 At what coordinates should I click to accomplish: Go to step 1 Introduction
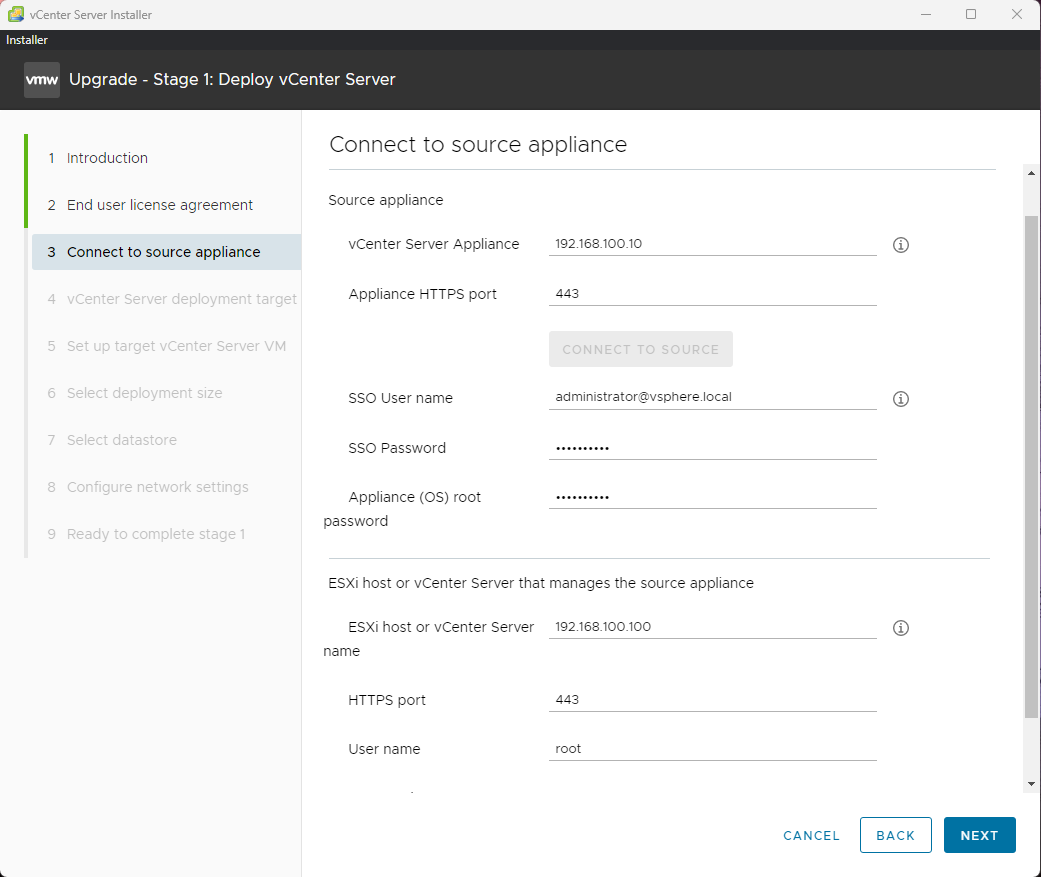107,158
